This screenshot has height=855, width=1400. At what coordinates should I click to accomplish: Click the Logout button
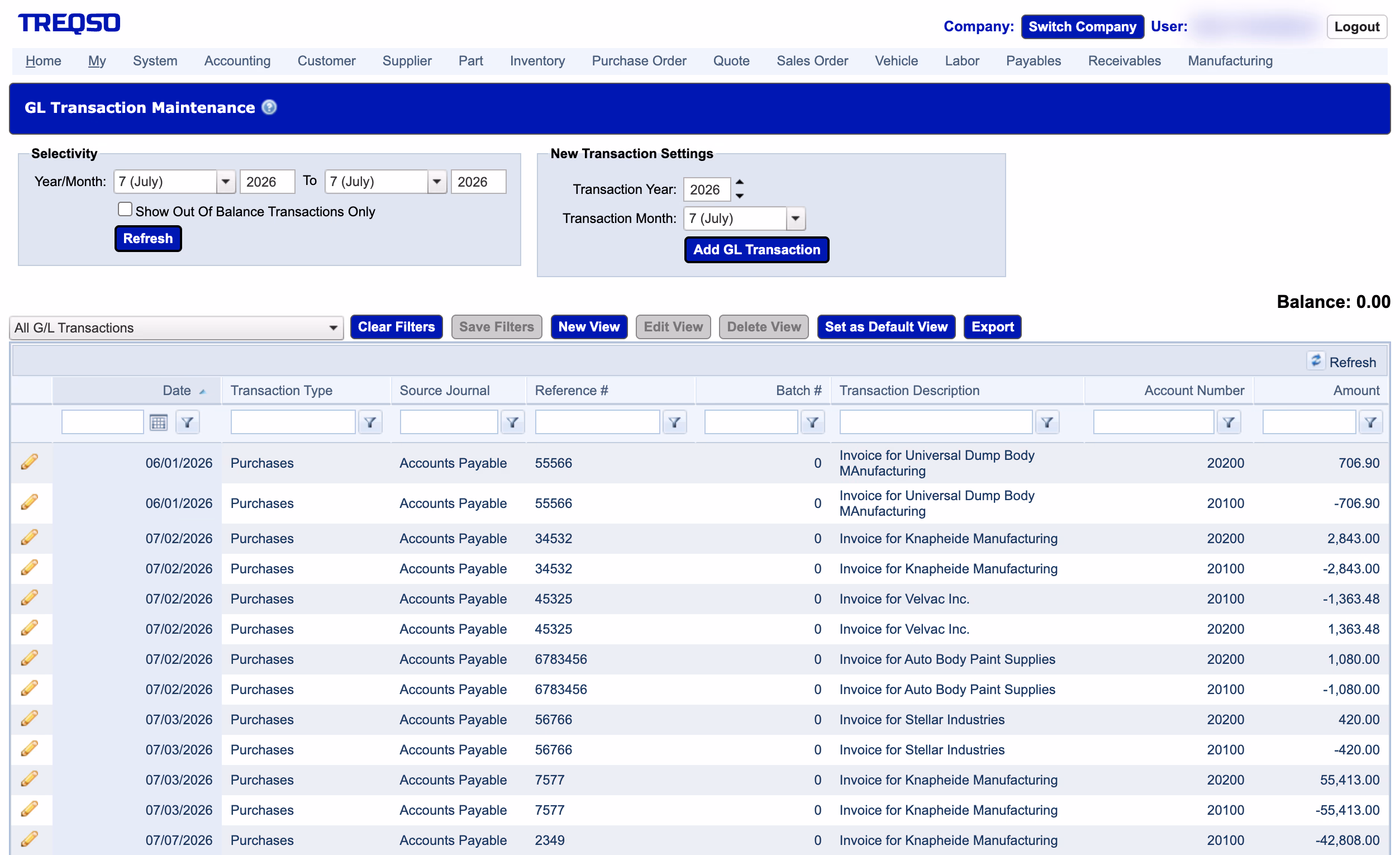click(1357, 27)
